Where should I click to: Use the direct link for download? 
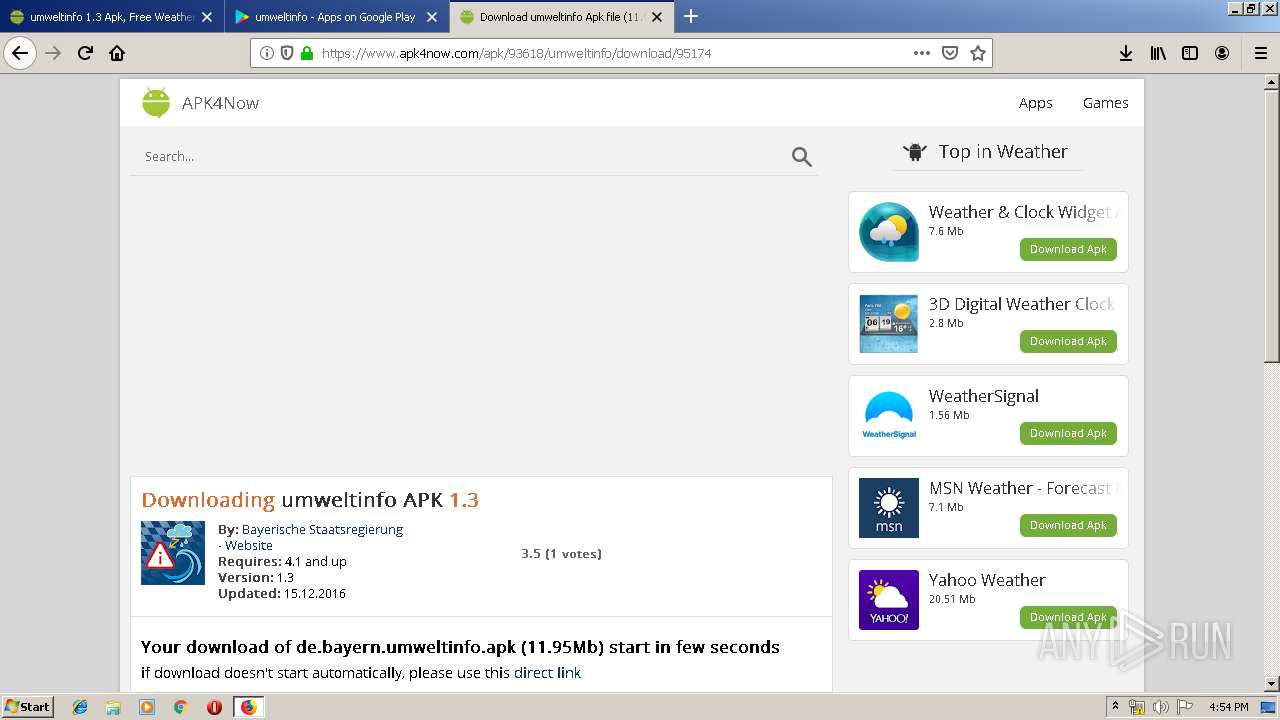click(547, 673)
